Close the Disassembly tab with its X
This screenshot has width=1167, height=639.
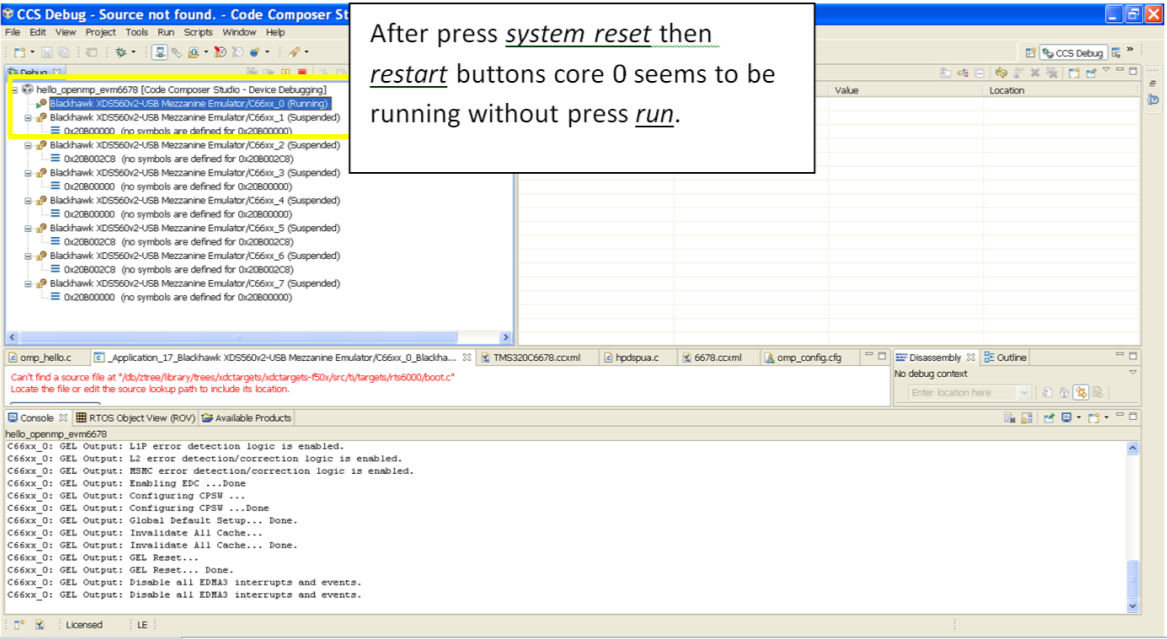tap(971, 357)
